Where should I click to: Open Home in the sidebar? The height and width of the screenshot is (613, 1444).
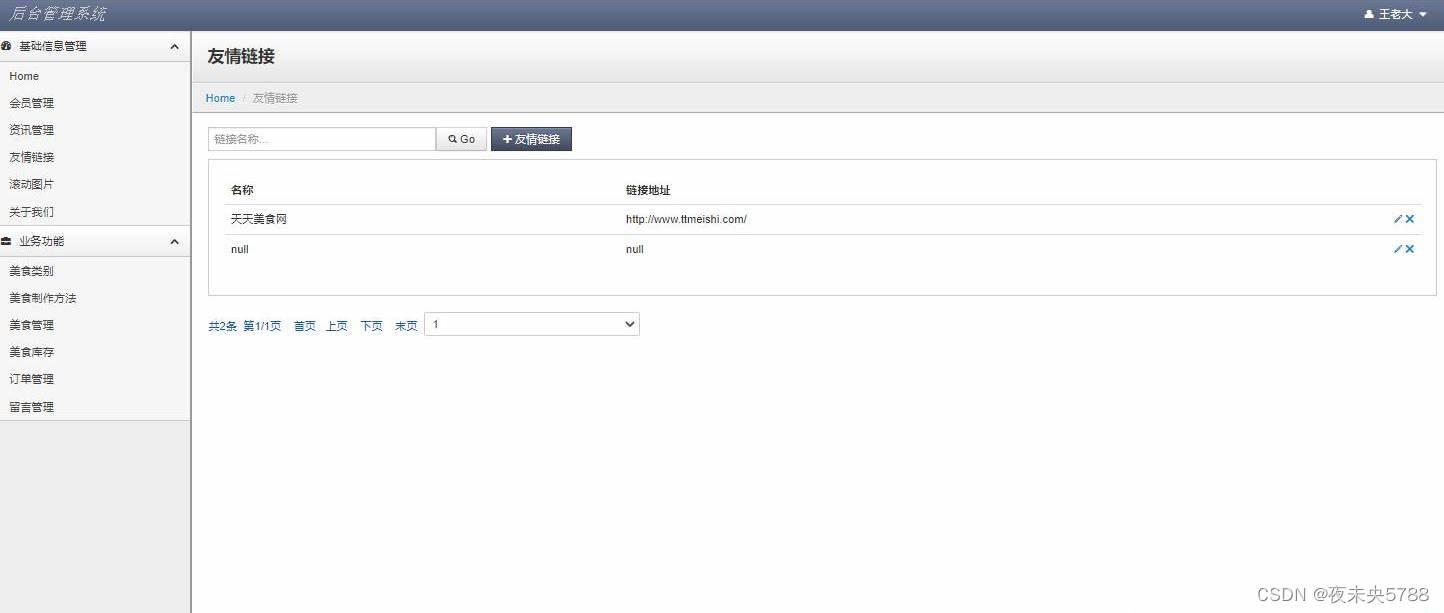[24, 76]
